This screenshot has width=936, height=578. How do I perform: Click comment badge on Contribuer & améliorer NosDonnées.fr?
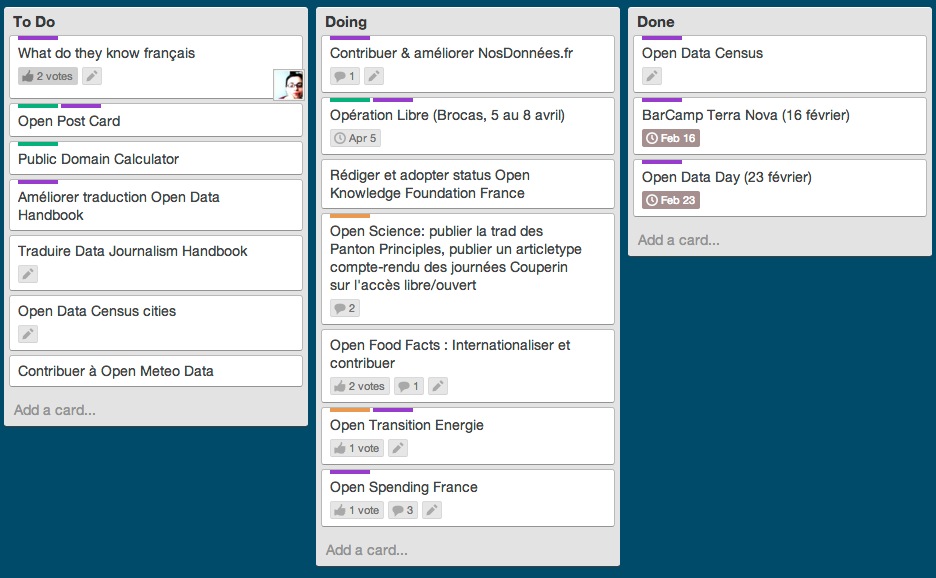point(344,76)
